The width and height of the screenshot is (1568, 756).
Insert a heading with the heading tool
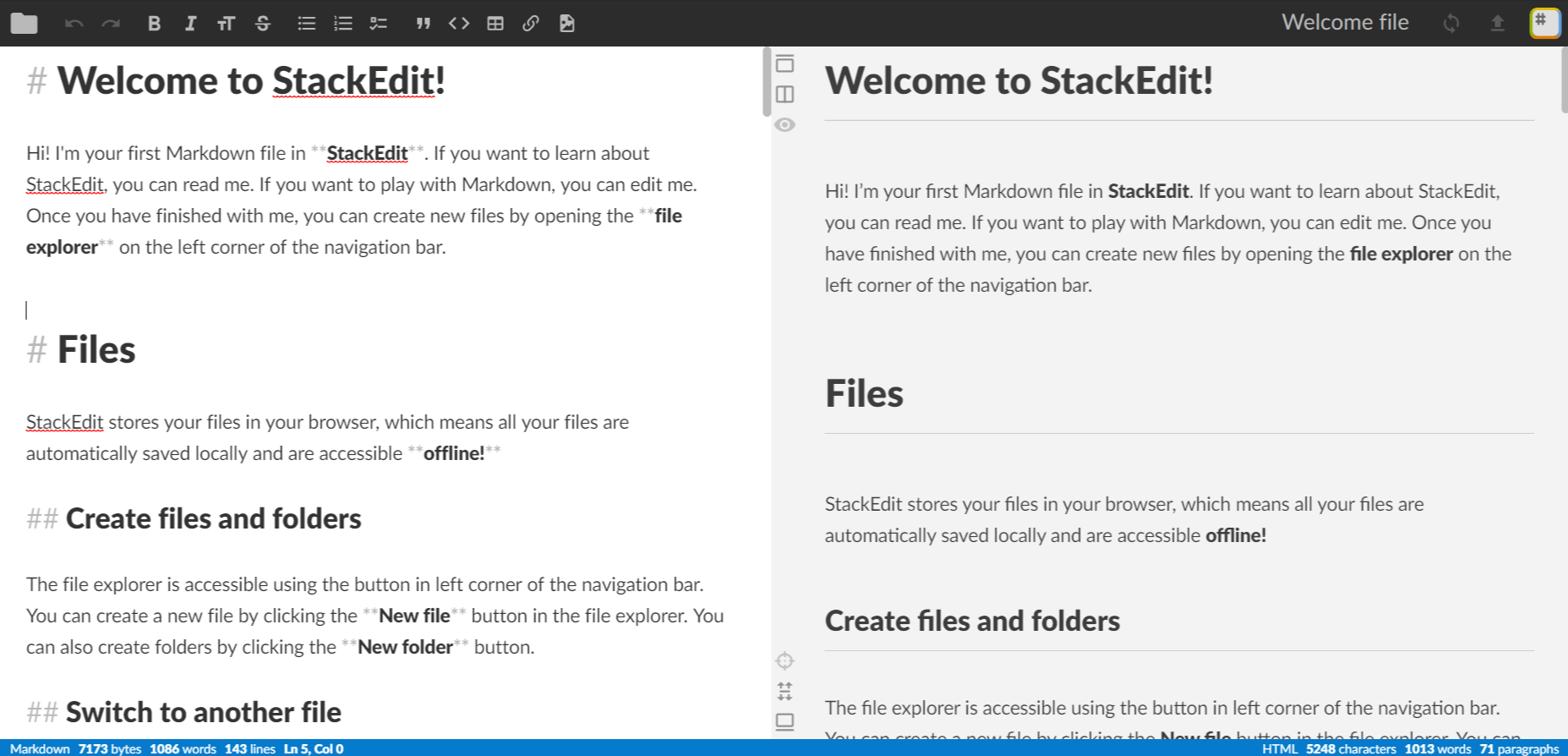[x=226, y=23]
